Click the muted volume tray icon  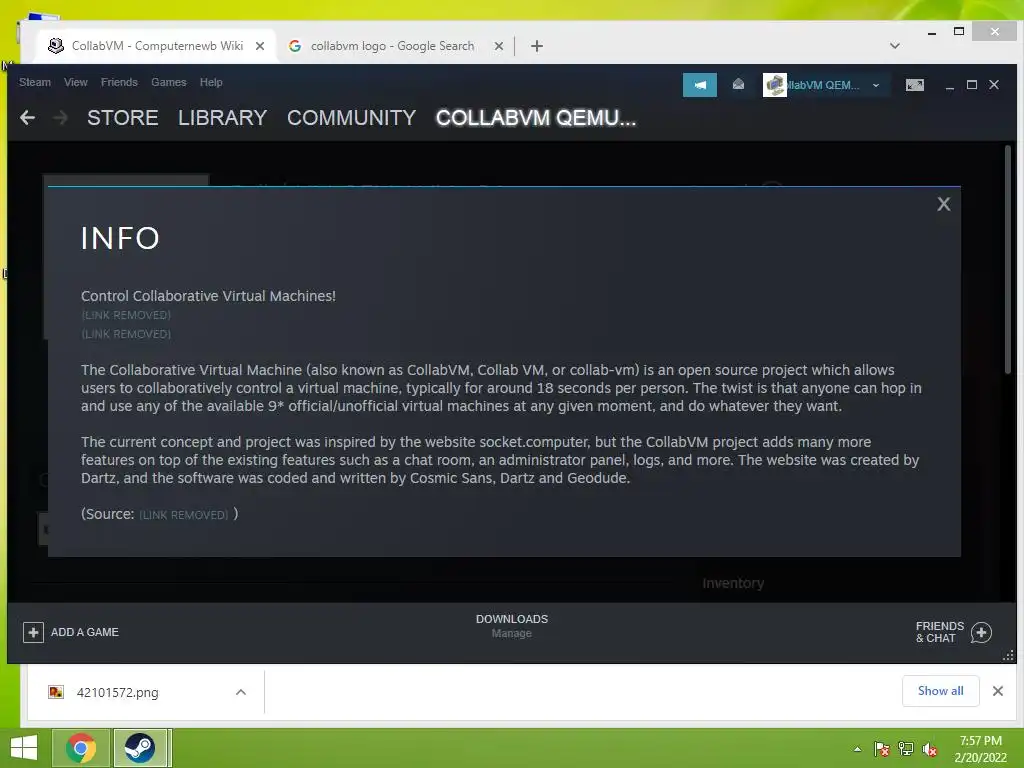(930, 749)
